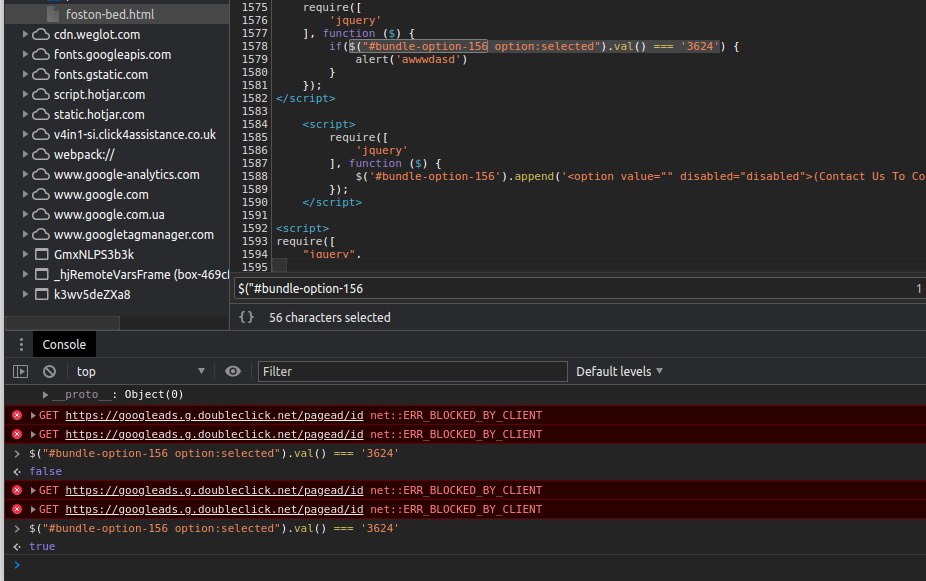This screenshot has width=926, height=581.
Task: Select the script.hotjar.com tree label
Action: [x=99, y=94]
